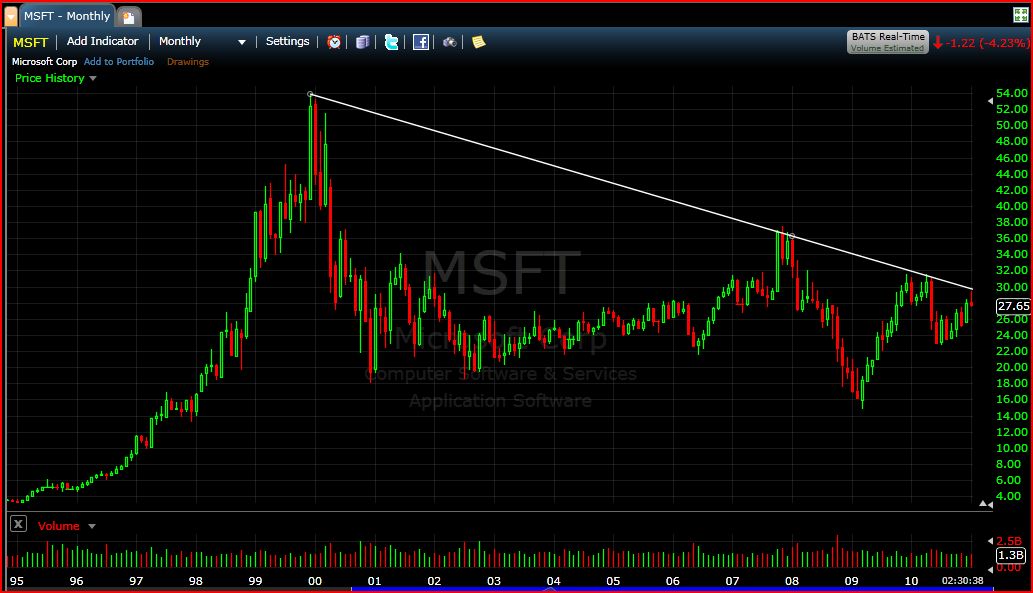This screenshot has width=1033, height=593.
Task: Share chart via Facebook icon
Action: pos(420,42)
